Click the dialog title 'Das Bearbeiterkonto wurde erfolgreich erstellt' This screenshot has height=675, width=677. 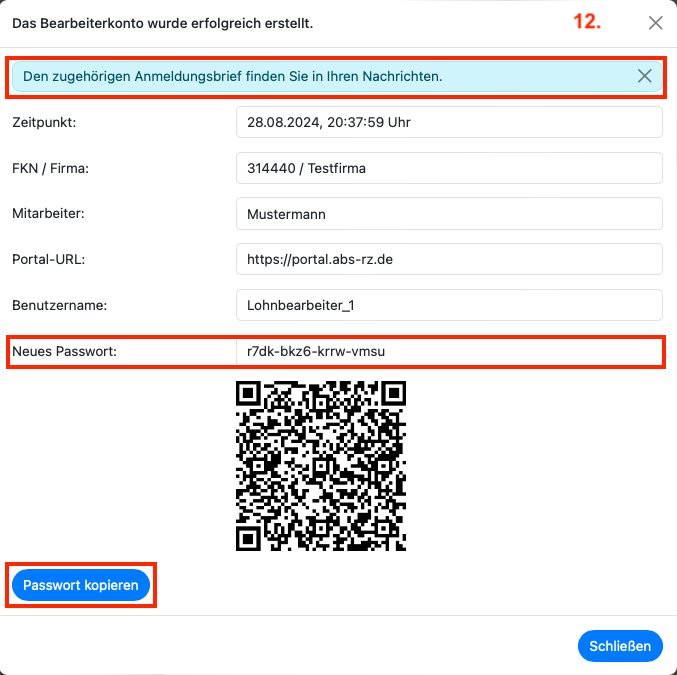pyautogui.click(x=162, y=23)
